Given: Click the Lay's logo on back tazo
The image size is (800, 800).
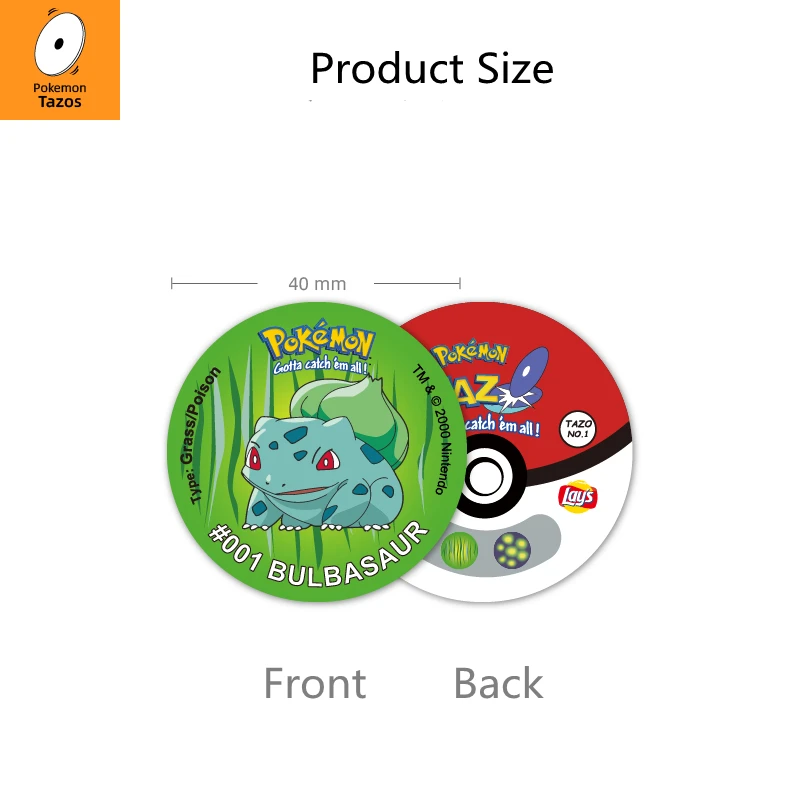Looking at the screenshot, I should [578, 496].
